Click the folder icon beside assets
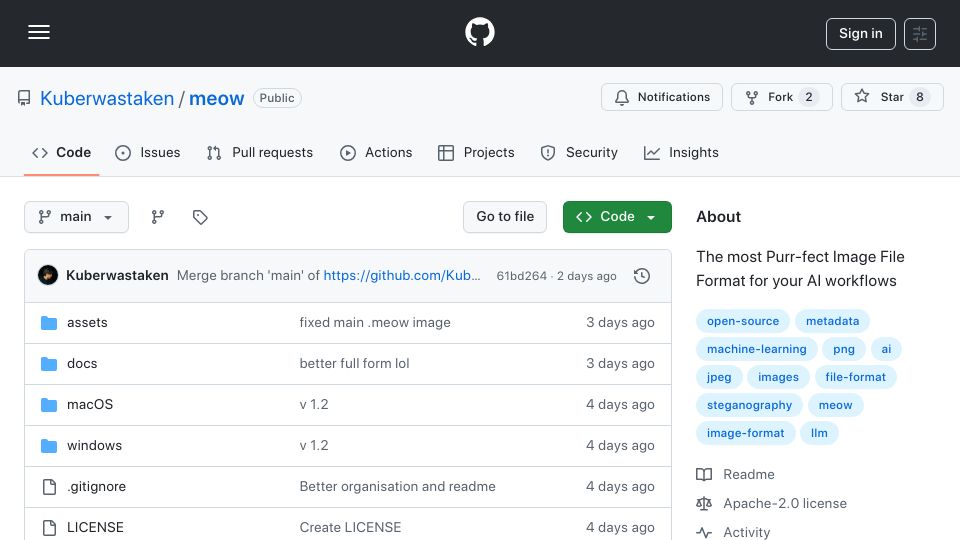This screenshot has width=960, height=540. [49, 323]
